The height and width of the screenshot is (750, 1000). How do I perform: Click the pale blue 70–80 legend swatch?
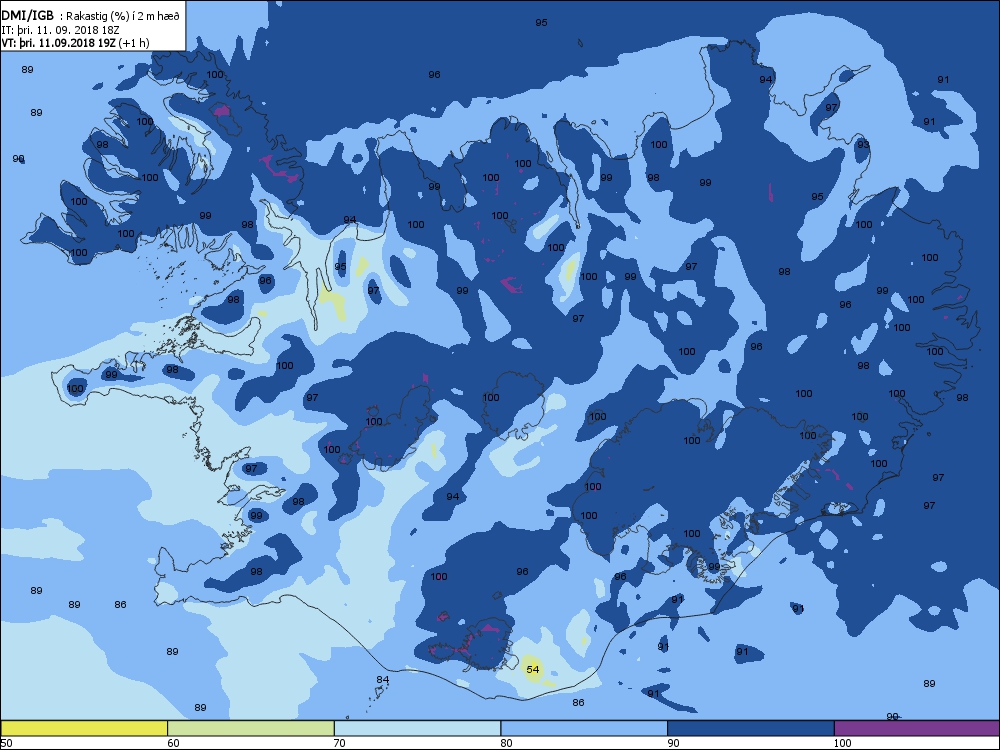(418, 728)
